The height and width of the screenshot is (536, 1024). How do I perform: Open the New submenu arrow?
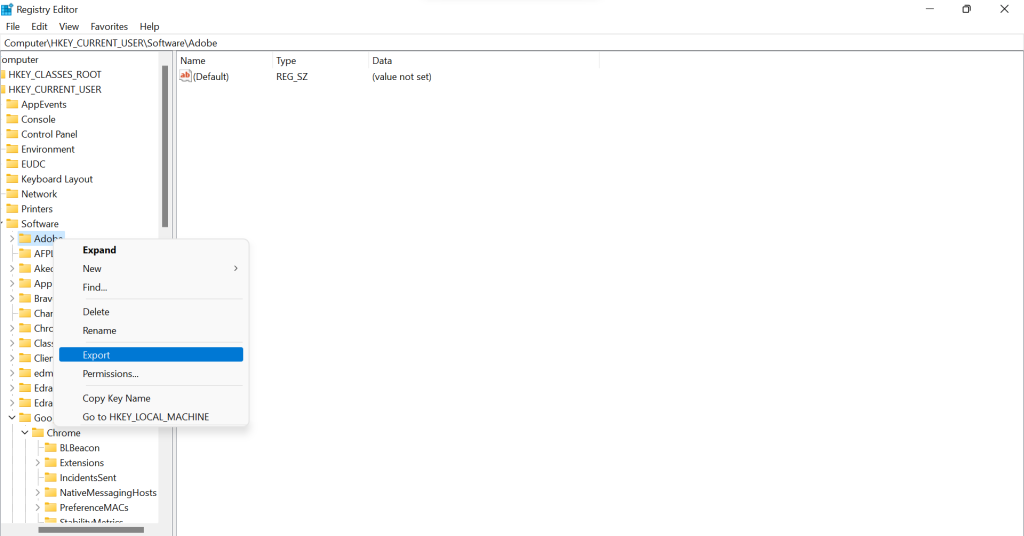point(236,268)
